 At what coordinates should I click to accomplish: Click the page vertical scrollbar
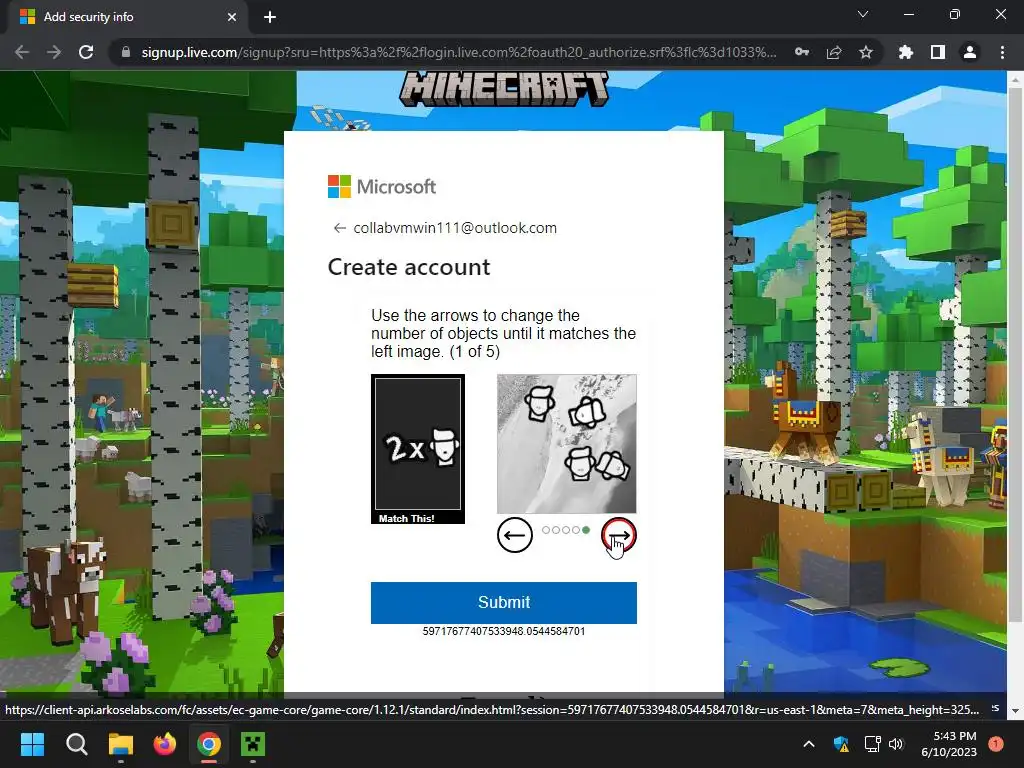(1015, 353)
